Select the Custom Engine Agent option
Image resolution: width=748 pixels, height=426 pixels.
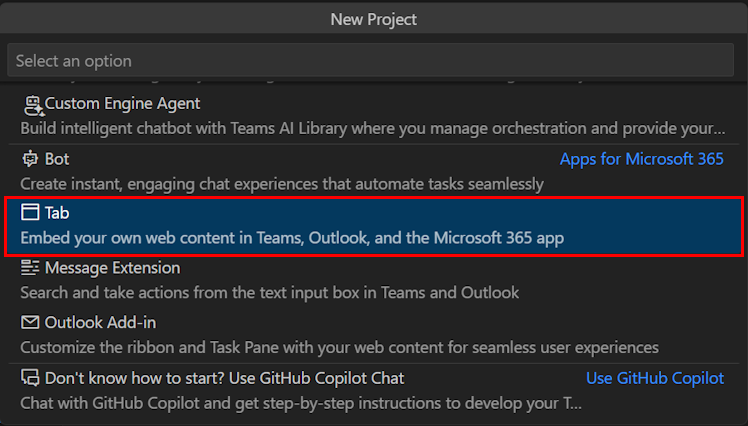[x=374, y=116]
